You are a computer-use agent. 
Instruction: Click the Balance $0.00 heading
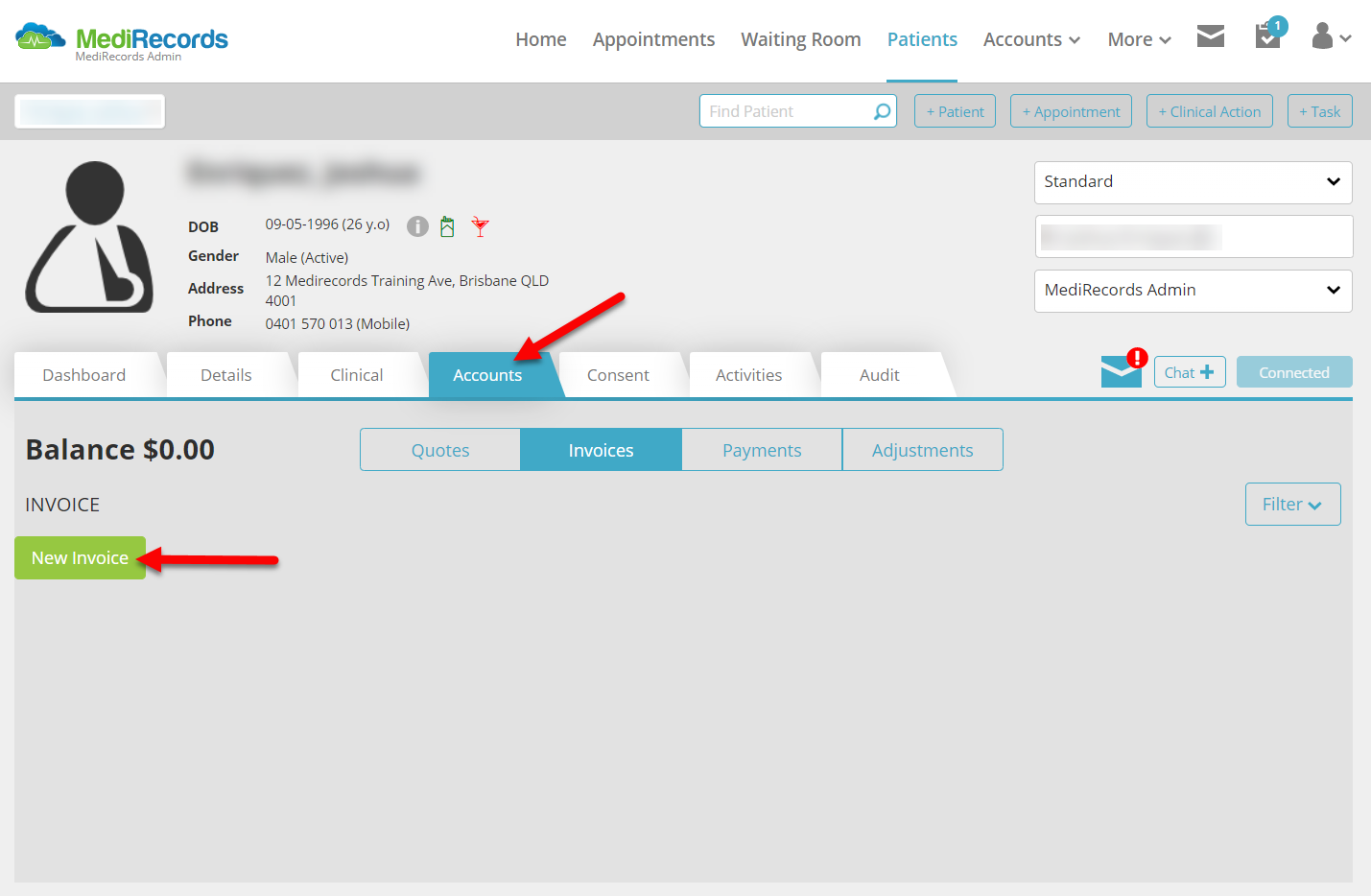(120, 449)
